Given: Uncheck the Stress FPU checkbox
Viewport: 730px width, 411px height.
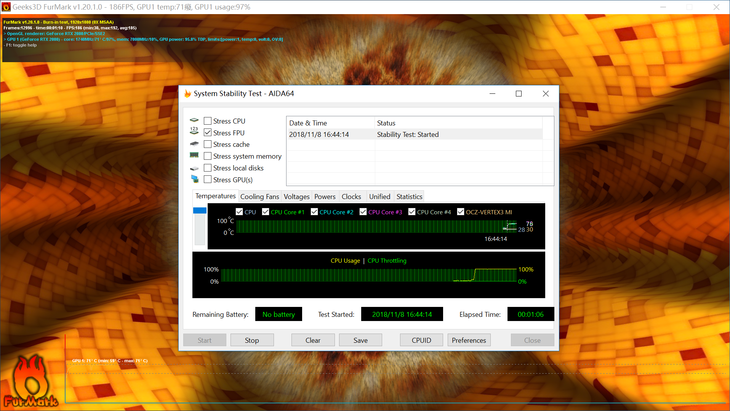Looking at the screenshot, I should pos(208,133).
